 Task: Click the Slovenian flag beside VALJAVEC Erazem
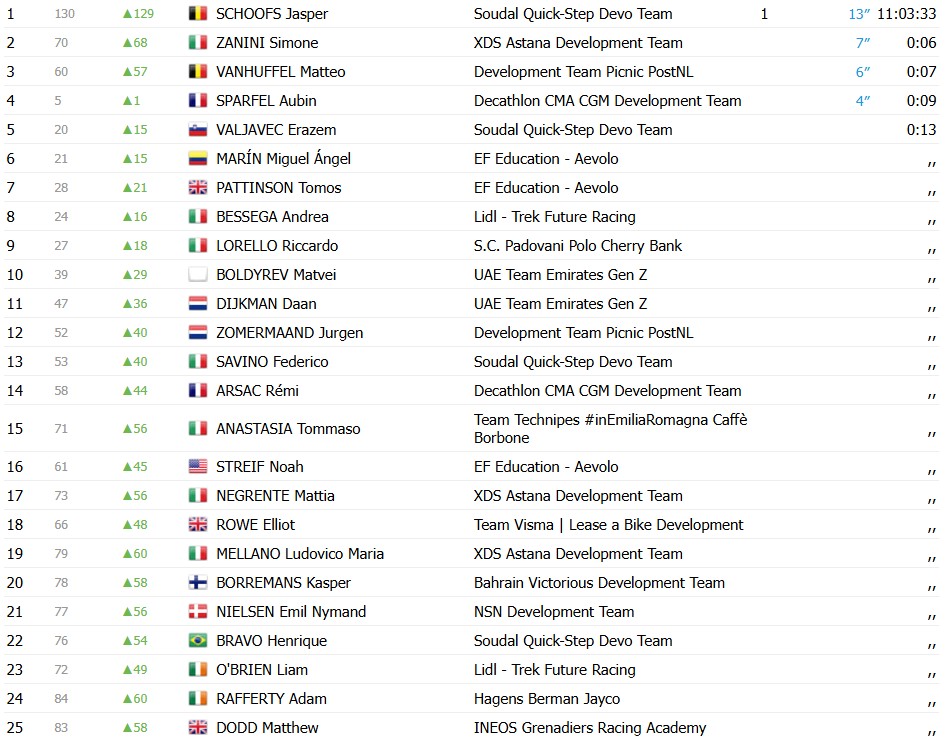click(x=197, y=130)
